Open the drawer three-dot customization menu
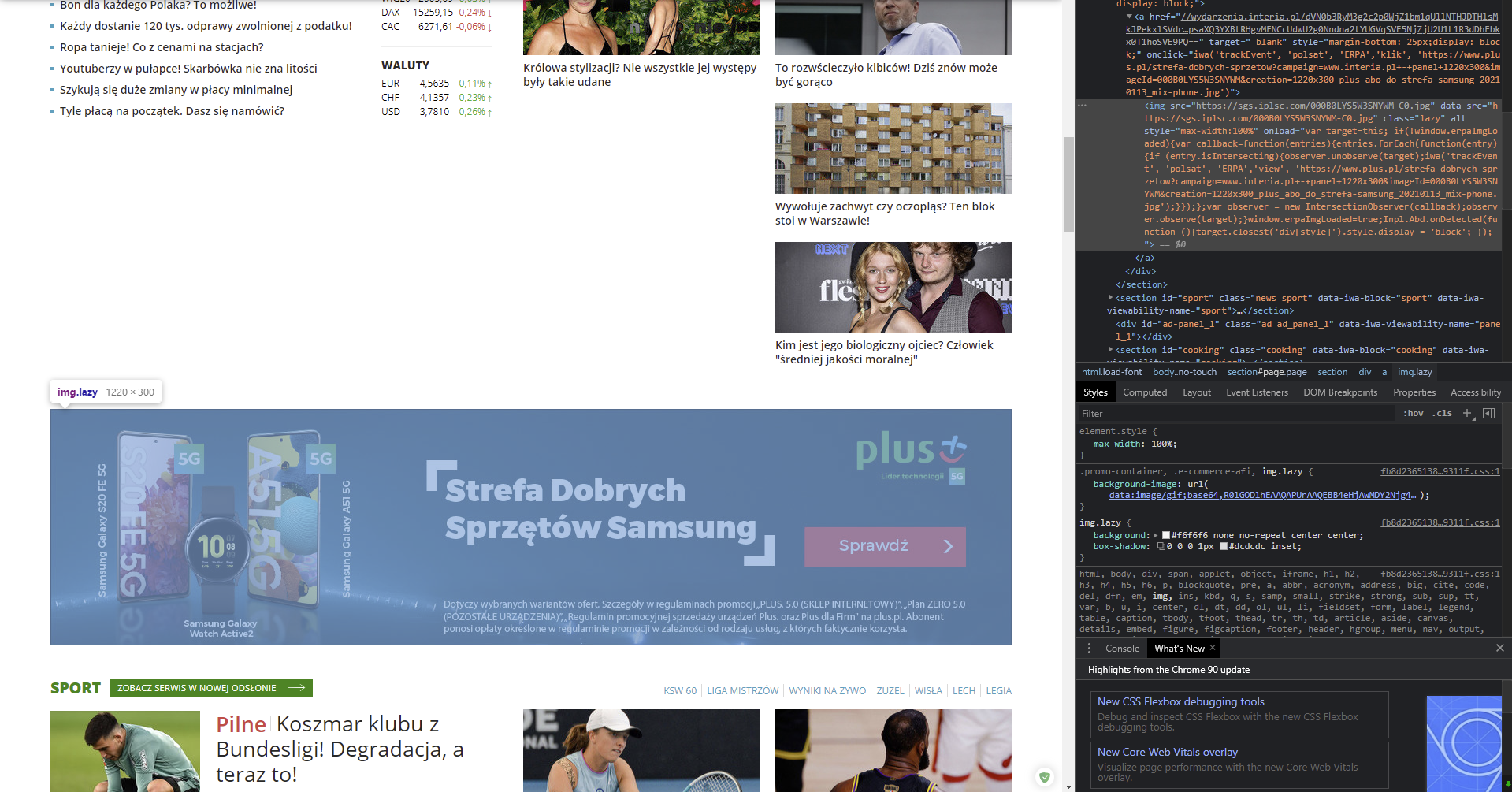Image resolution: width=1512 pixels, height=792 pixels. pyautogui.click(x=1090, y=648)
